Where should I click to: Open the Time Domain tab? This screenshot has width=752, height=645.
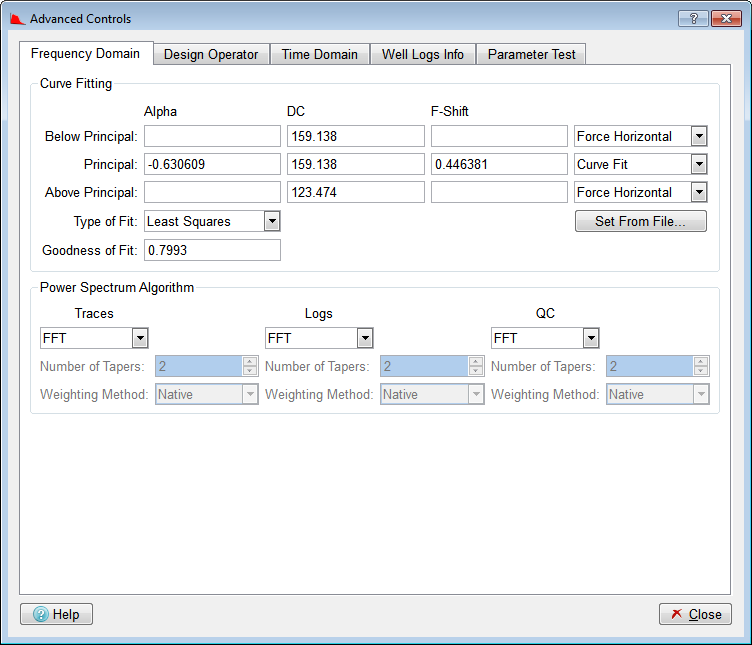tap(320, 54)
